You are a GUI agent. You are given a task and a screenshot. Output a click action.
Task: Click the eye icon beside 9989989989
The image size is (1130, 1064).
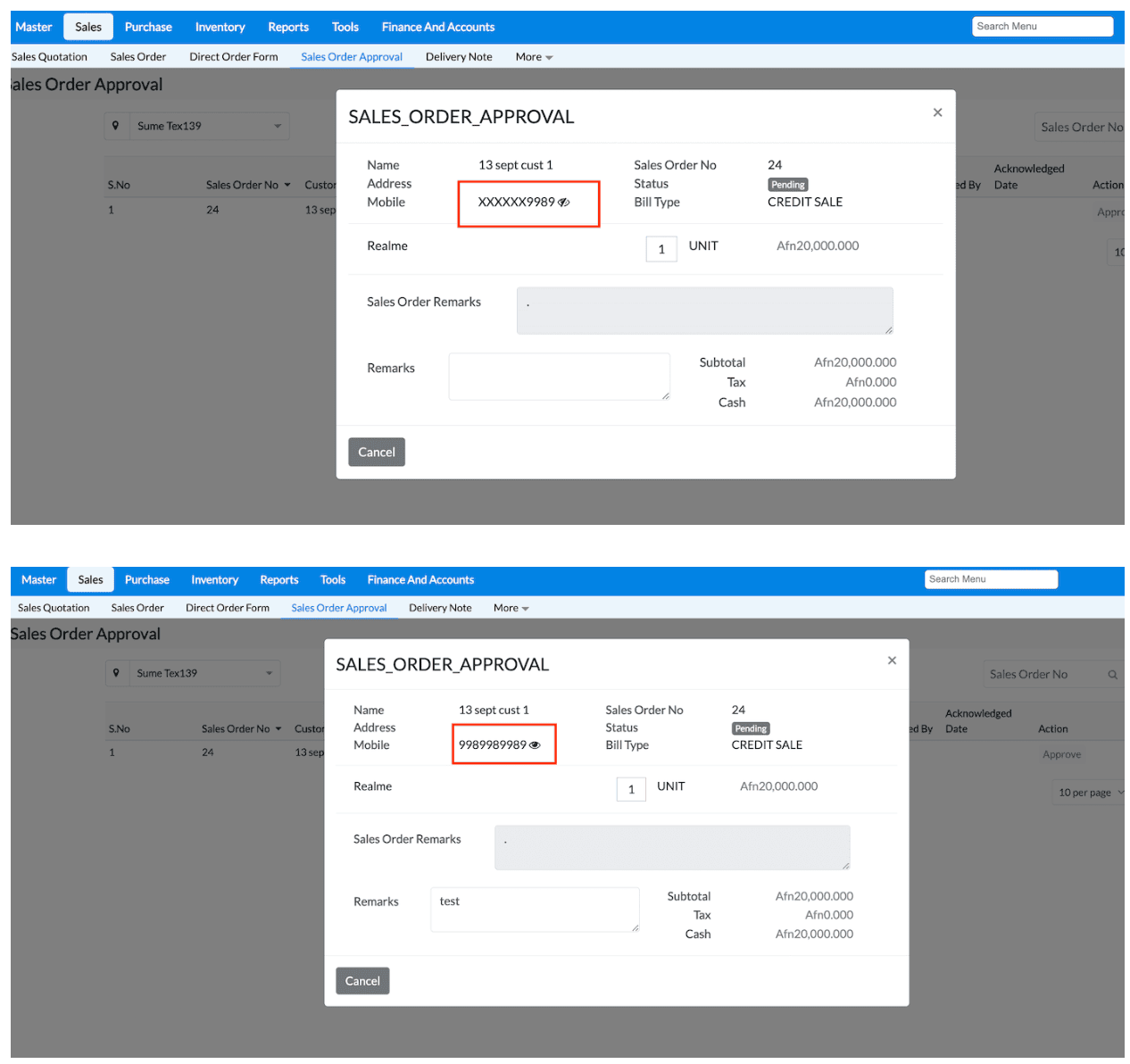click(535, 745)
